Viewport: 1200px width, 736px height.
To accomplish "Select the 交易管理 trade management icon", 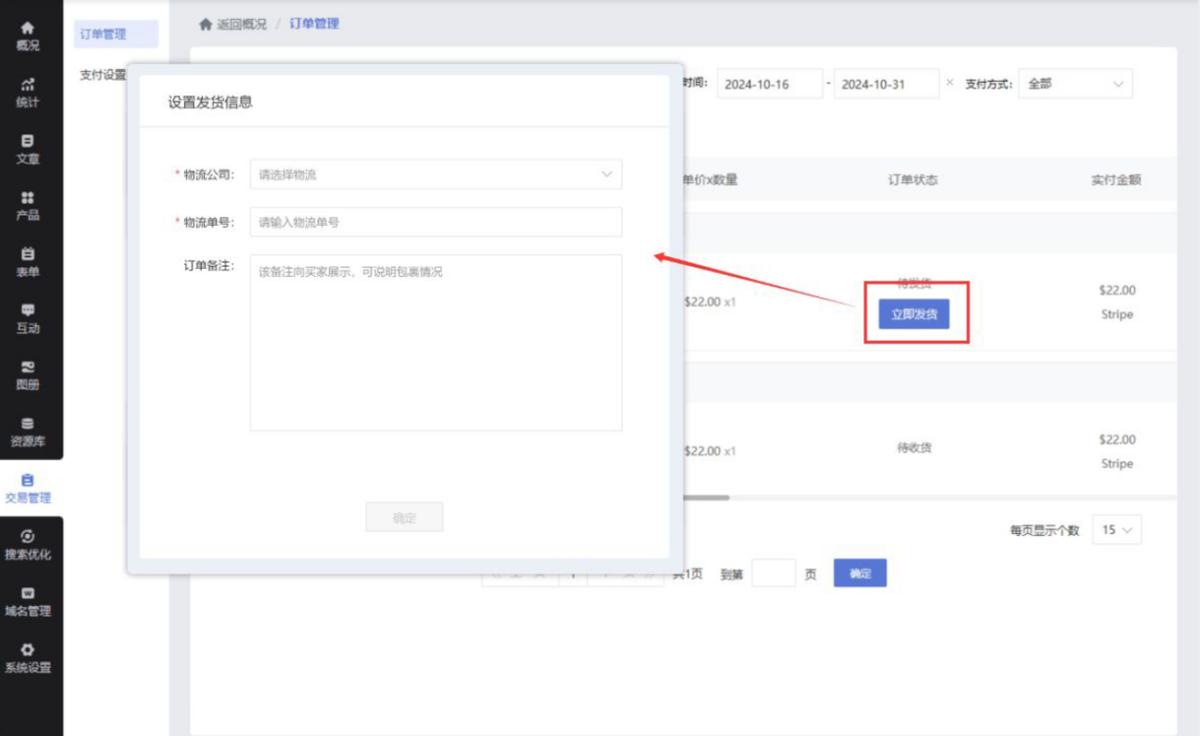I will click(x=27, y=488).
